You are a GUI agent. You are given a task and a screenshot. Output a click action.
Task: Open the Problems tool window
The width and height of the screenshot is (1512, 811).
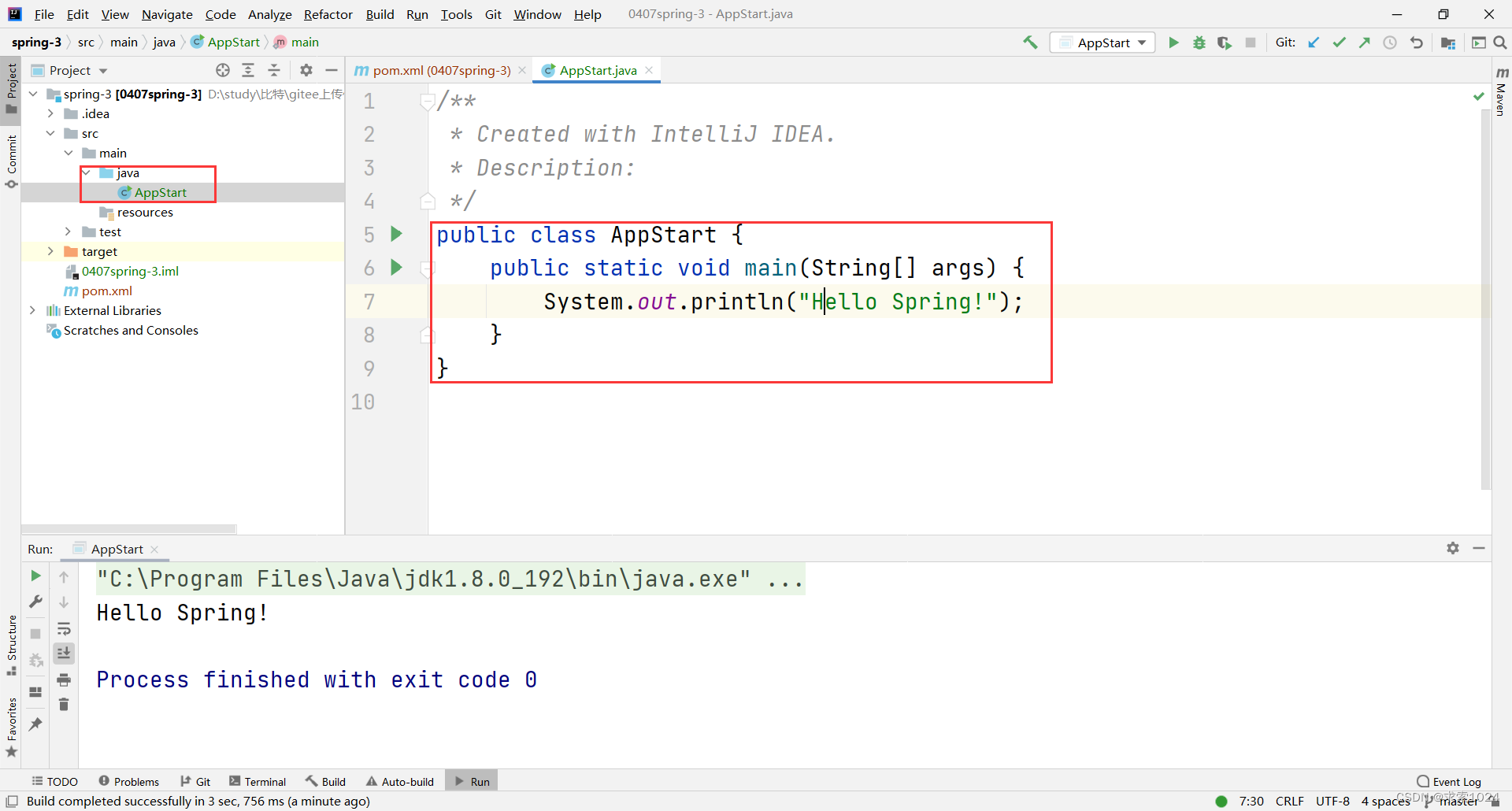click(129, 781)
